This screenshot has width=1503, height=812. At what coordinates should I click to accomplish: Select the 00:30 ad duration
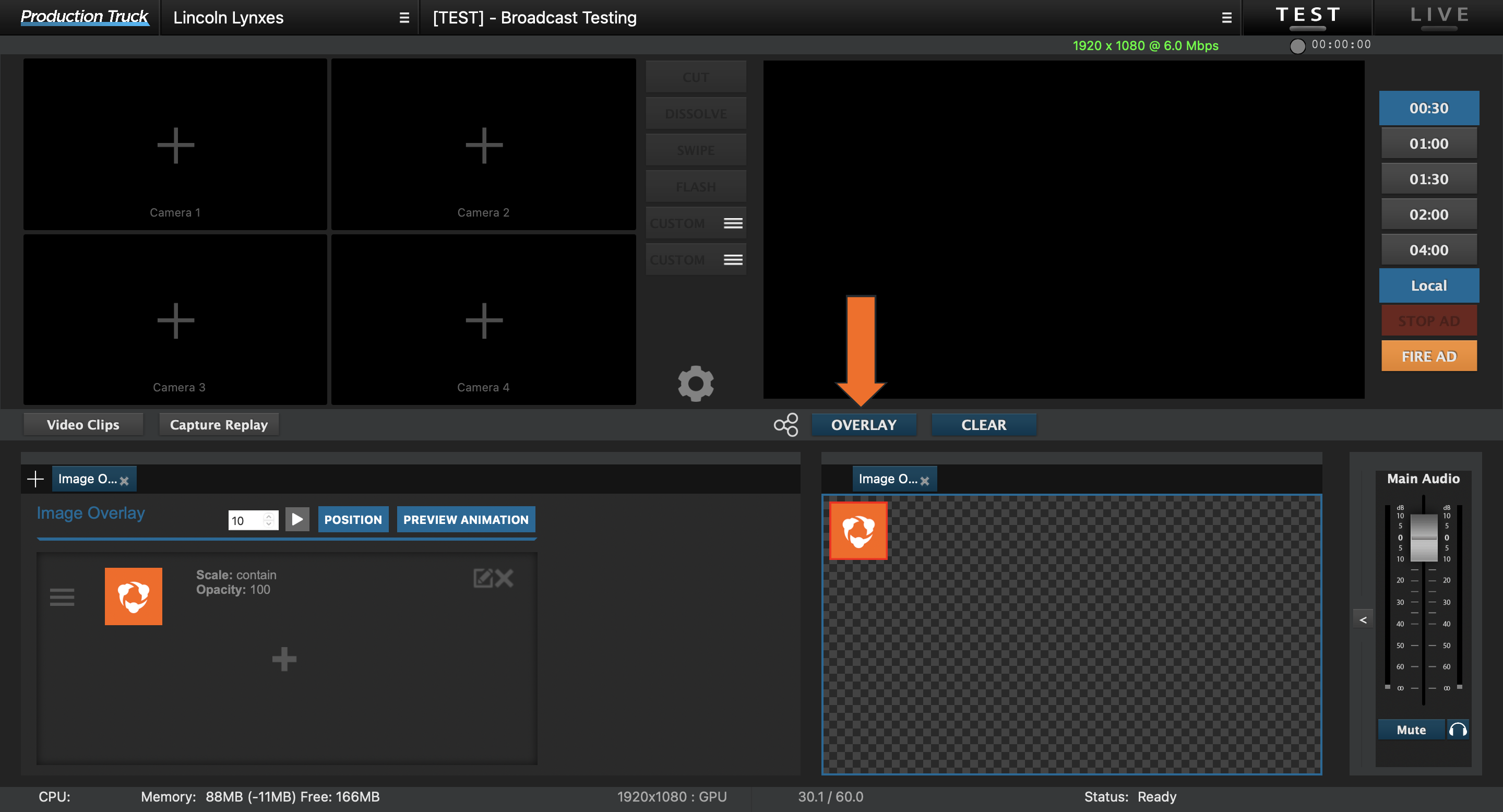pos(1428,108)
